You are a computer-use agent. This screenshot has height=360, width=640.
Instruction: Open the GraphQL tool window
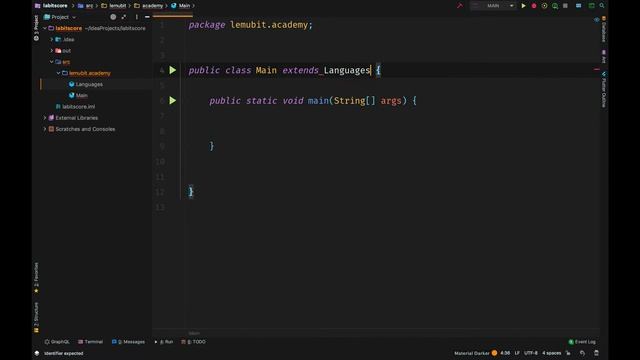tap(57, 342)
